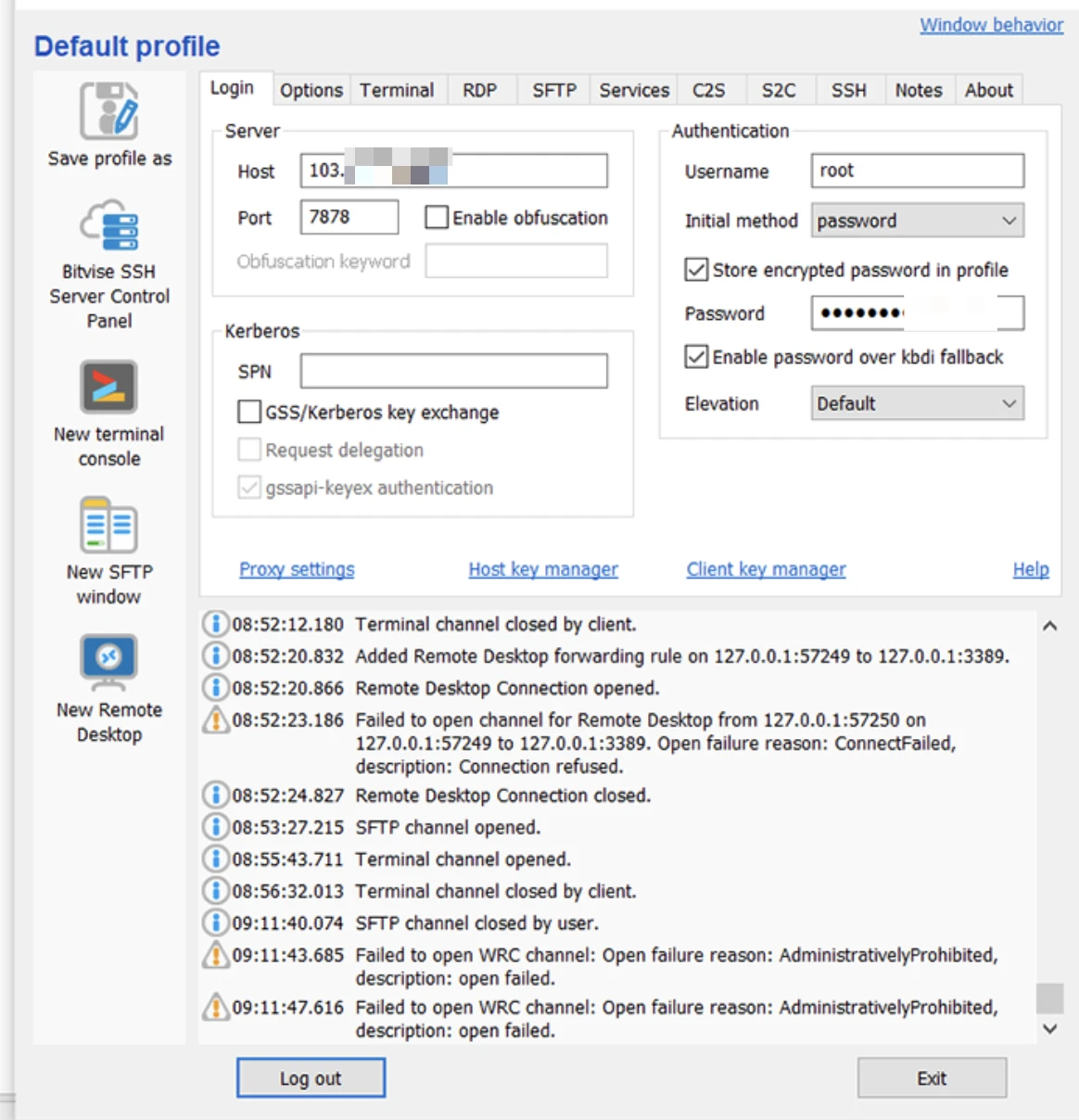1079x1120 pixels.
Task: Click the Obfuscation keyword field
Action: tap(516, 261)
